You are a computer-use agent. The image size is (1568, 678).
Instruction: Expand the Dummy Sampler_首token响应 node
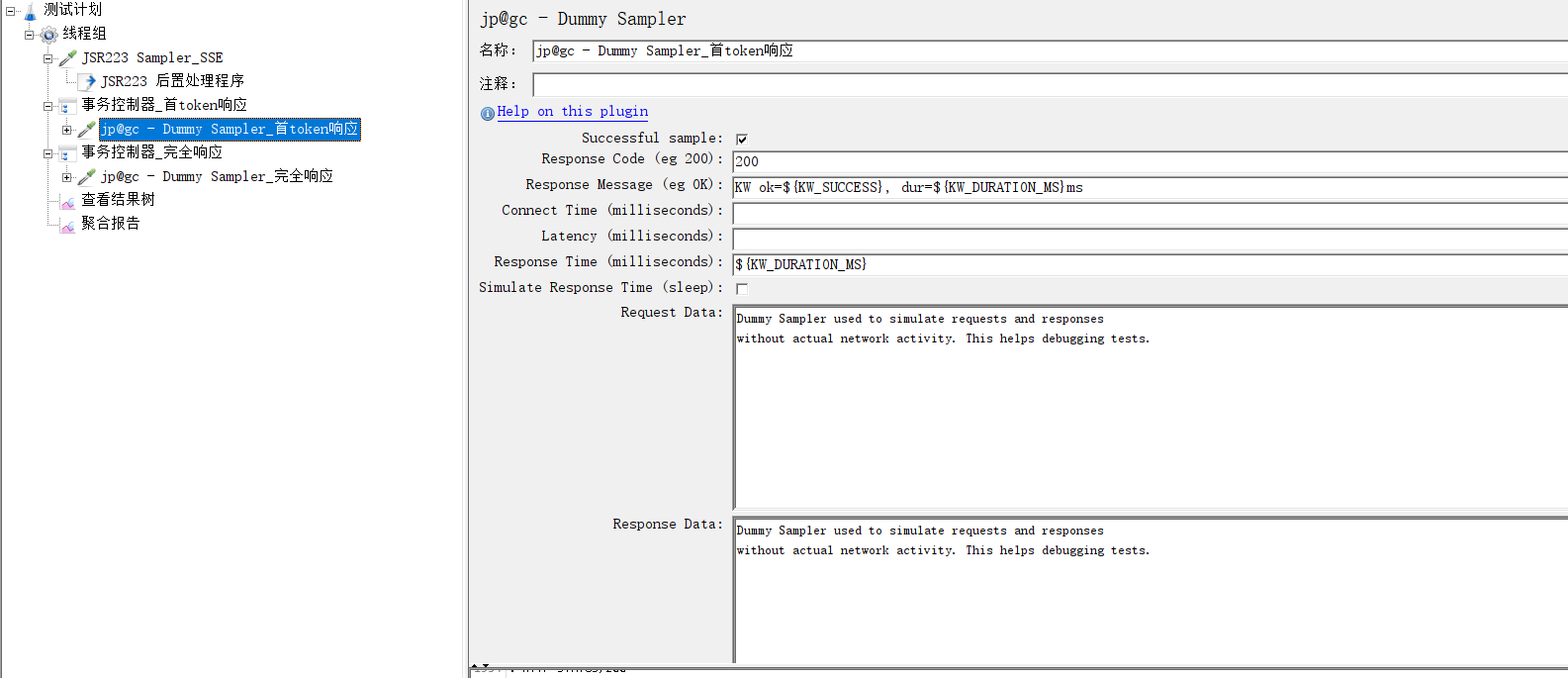(x=66, y=130)
